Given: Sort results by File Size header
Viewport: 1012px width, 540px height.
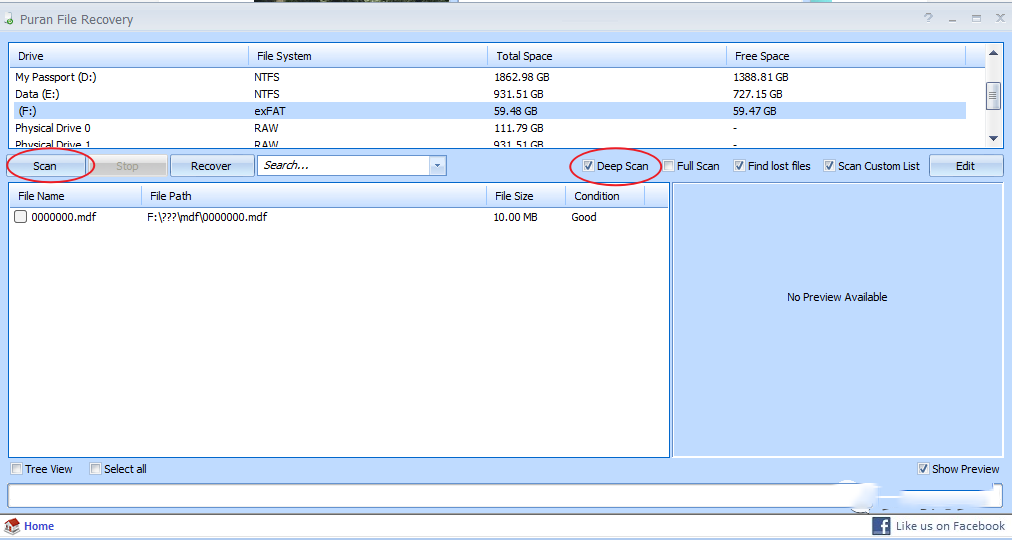Looking at the screenshot, I should tap(526, 196).
